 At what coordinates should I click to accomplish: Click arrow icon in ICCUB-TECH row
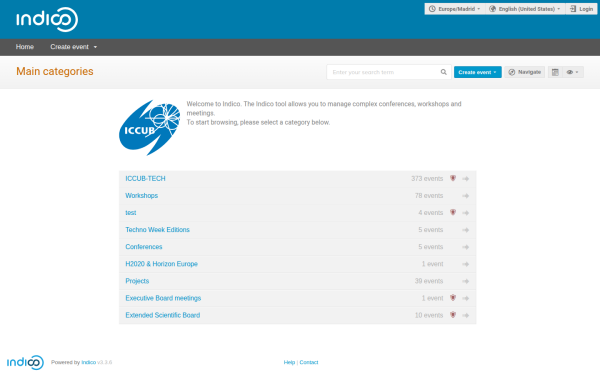point(466,179)
